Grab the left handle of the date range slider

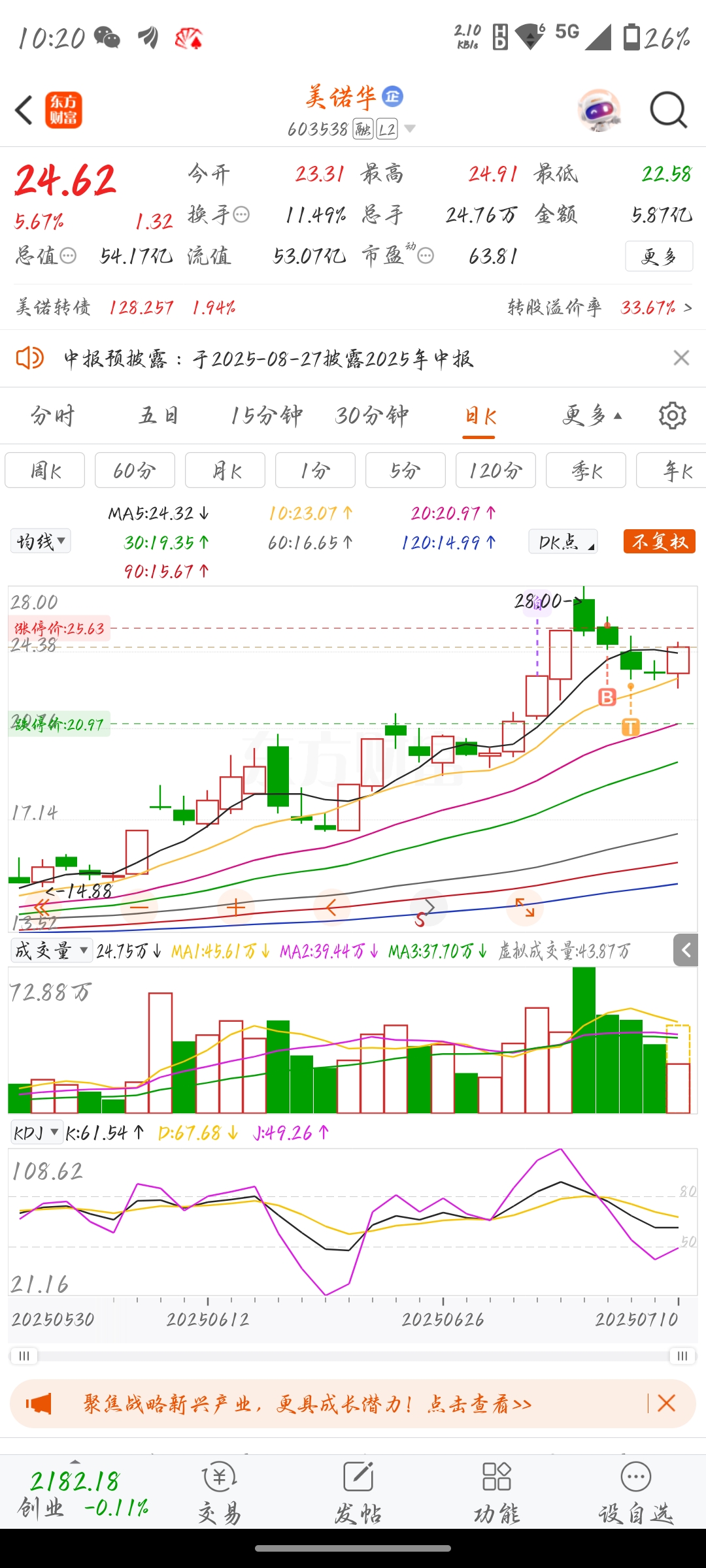point(24,1356)
